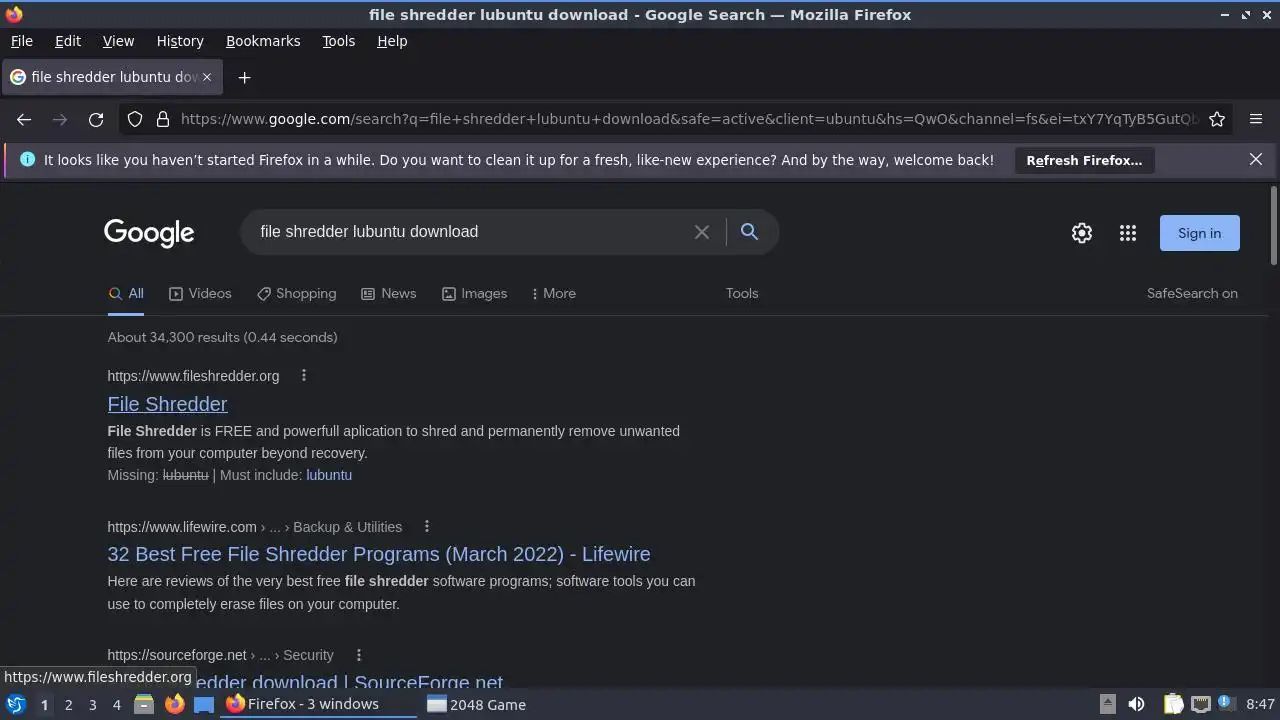Click the update notifier tray icon
Viewport: 1280px width, 720px height.
pos(1226,704)
